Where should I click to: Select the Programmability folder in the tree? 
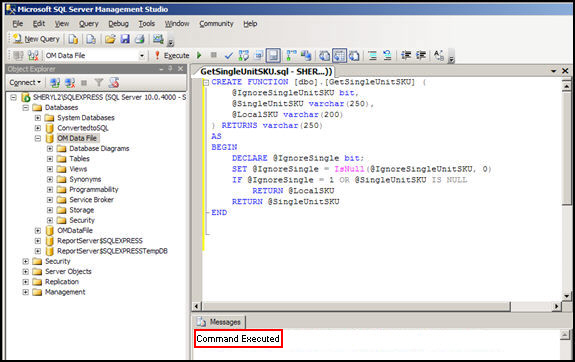(94, 190)
